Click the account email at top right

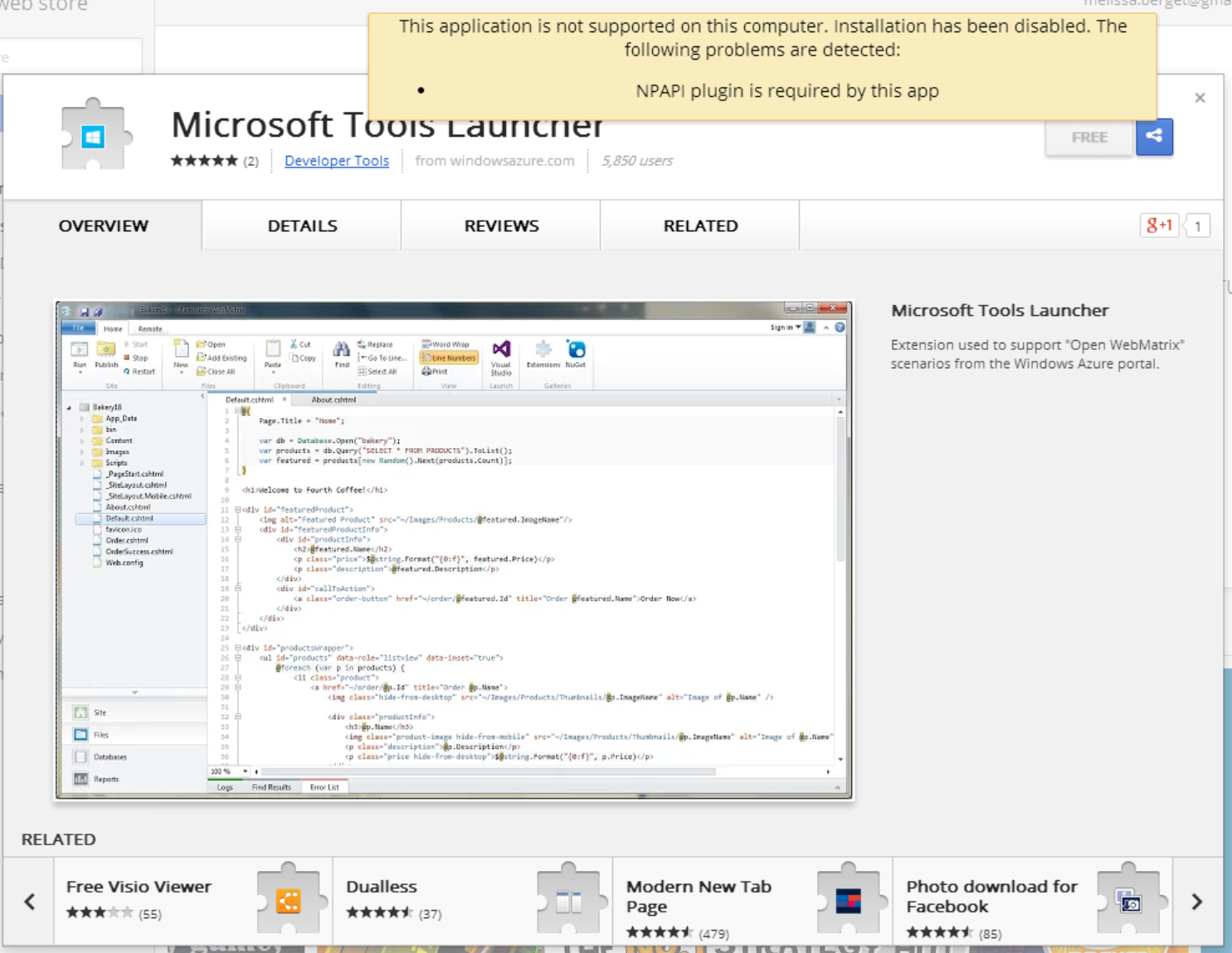click(x=1157, y=3)
